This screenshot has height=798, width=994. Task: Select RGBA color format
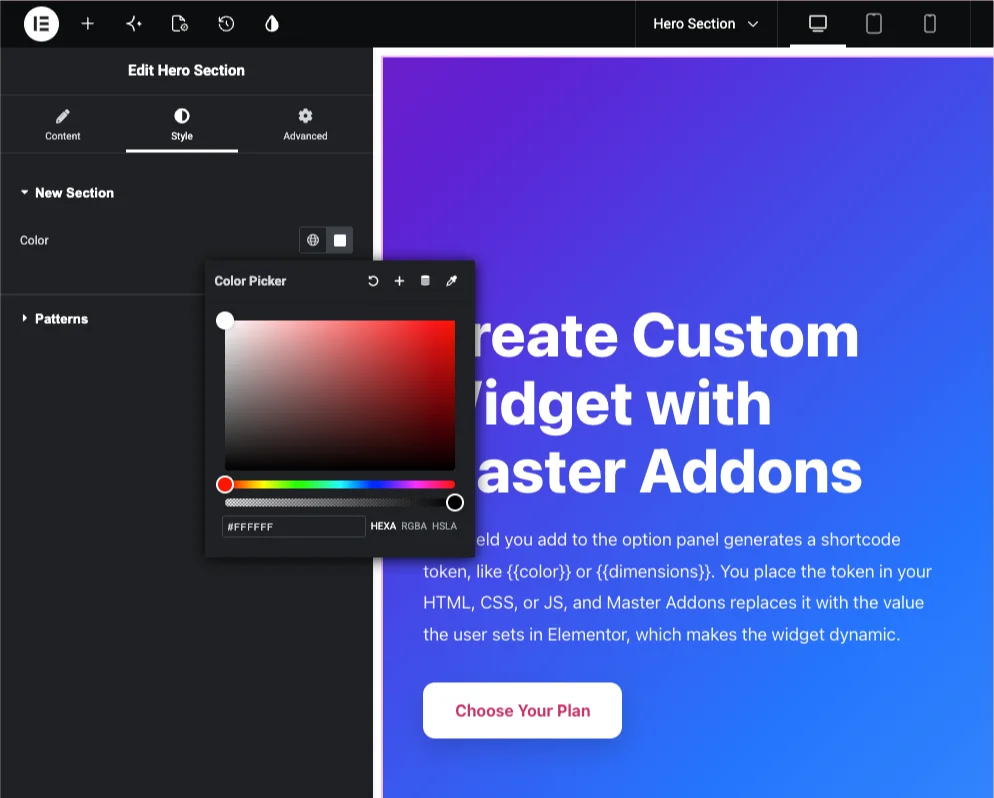[x=414, y=526]
